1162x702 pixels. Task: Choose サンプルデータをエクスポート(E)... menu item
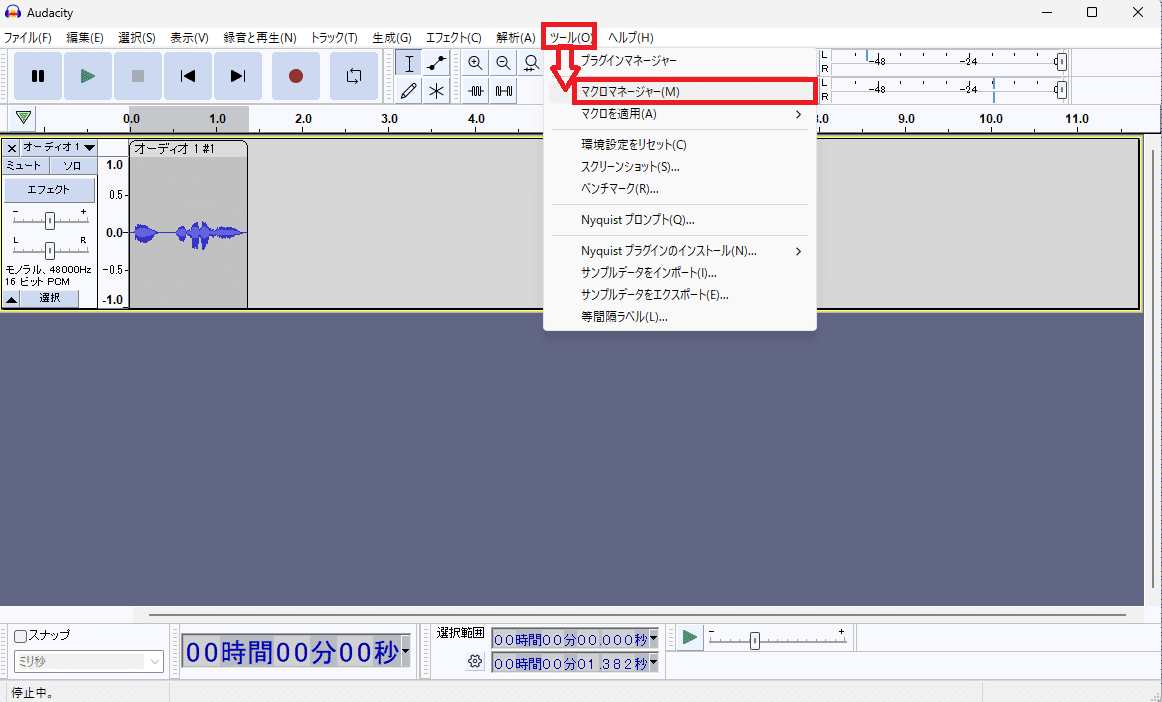pyautogui.click(x=680, y=295)
